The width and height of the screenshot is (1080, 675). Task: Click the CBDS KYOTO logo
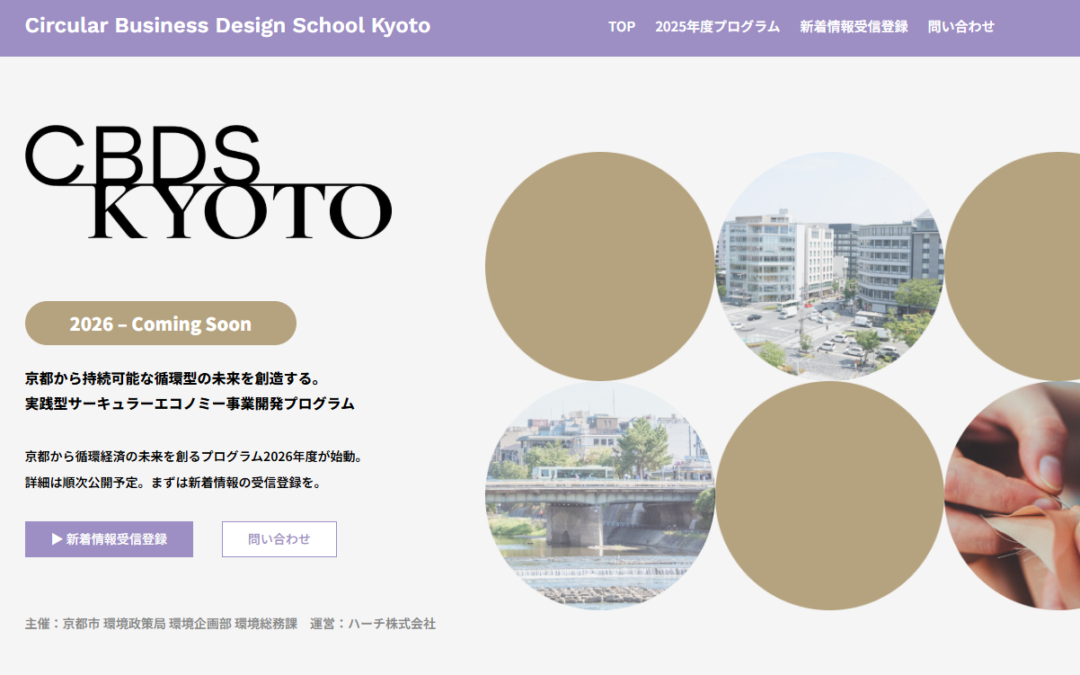click(209, 182)
